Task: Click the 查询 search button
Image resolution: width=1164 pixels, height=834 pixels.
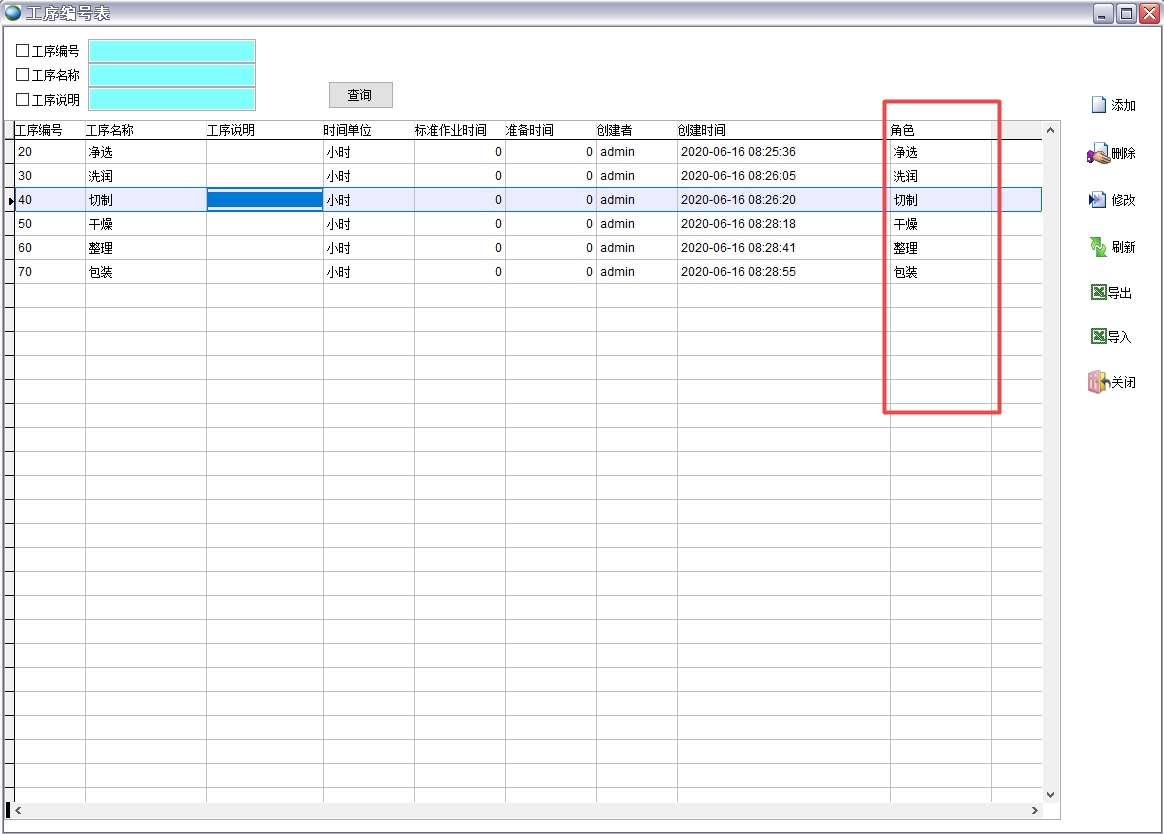Action: 360,95
